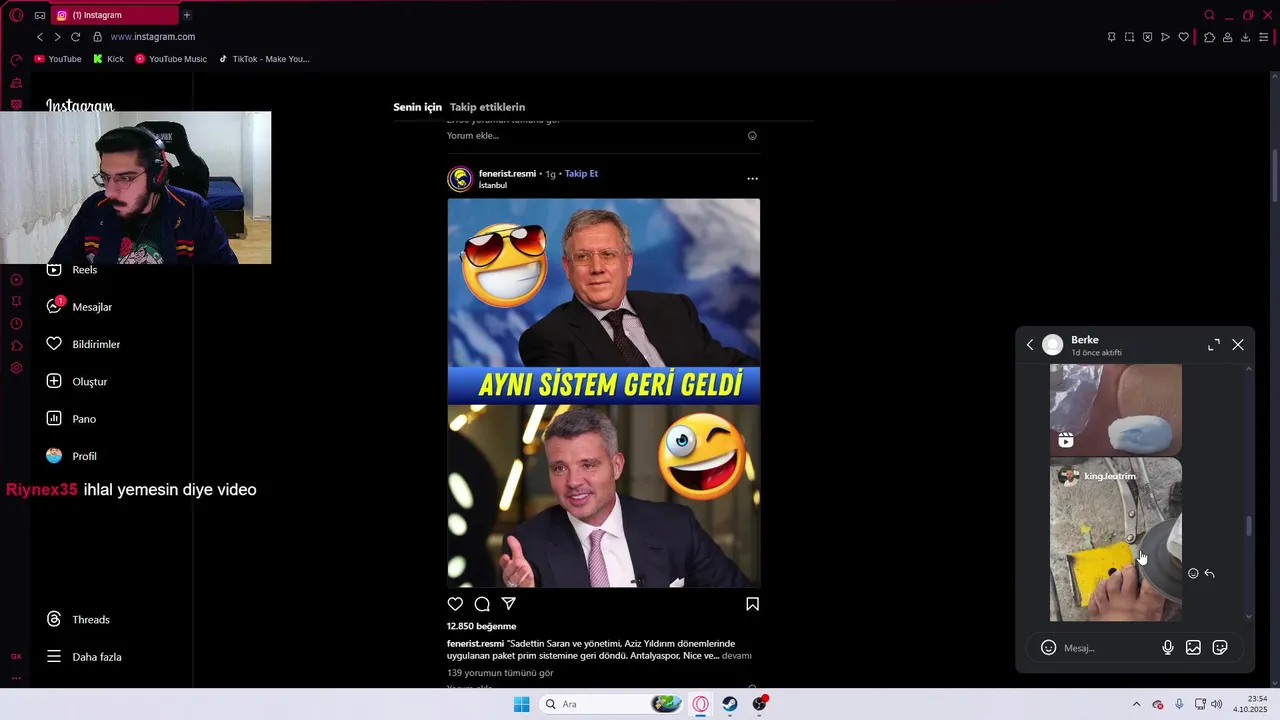This screenshot has height=720, width=1280.
Task: Open emoji picker beside Yorum ekle
Action: point(752,136)
